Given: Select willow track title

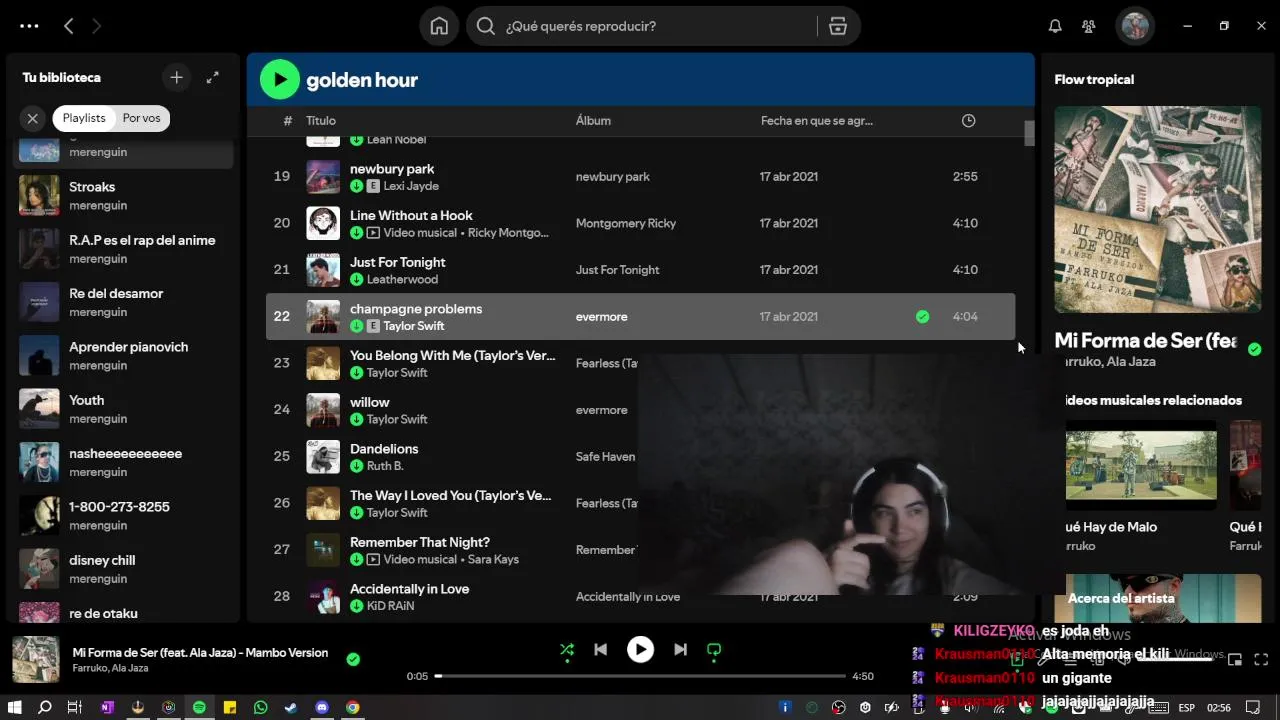Looking at the screenshot, I should pos(370,402).
